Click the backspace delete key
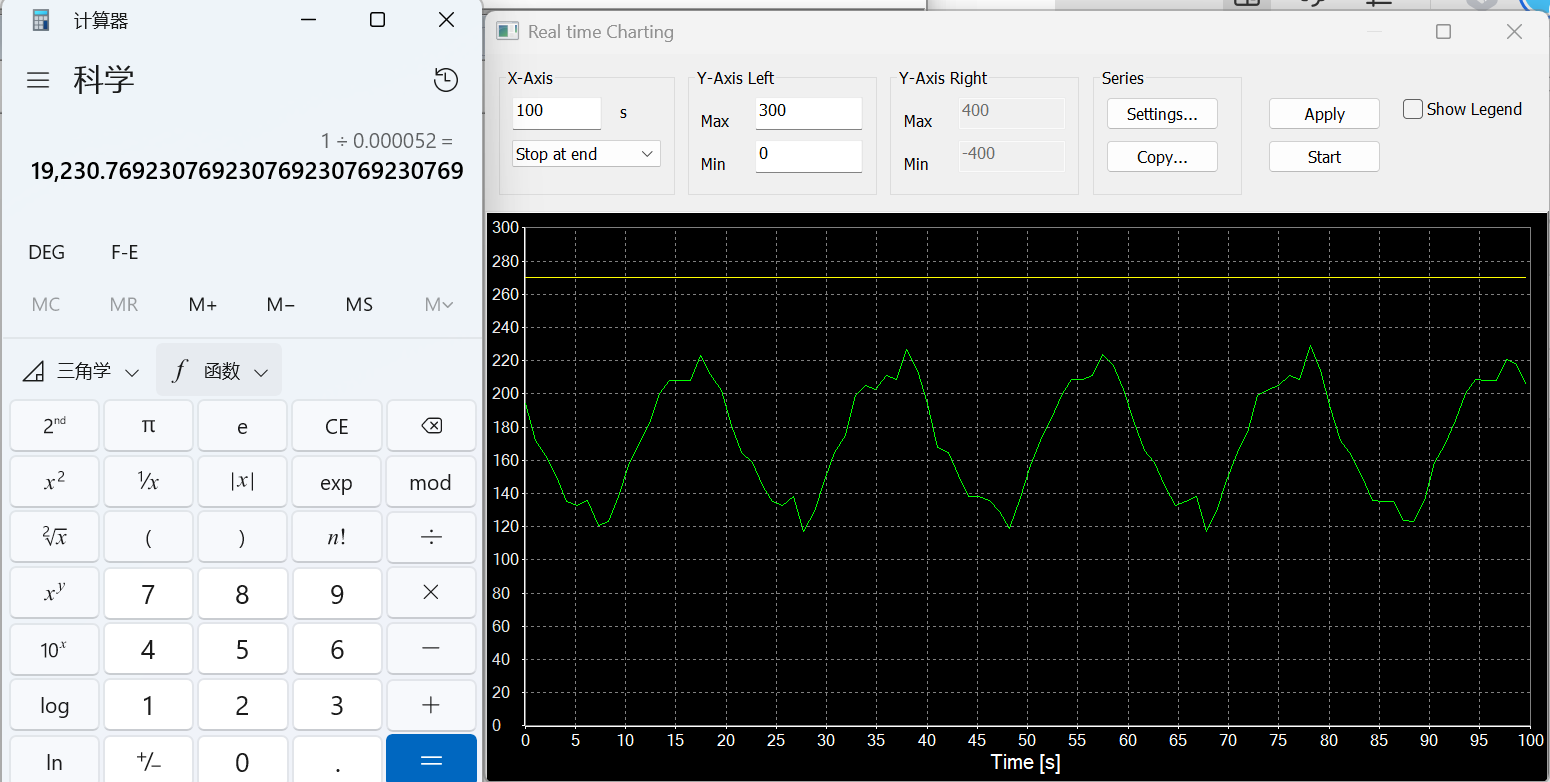Viewport: 1550px width, 782px height. 431,426
